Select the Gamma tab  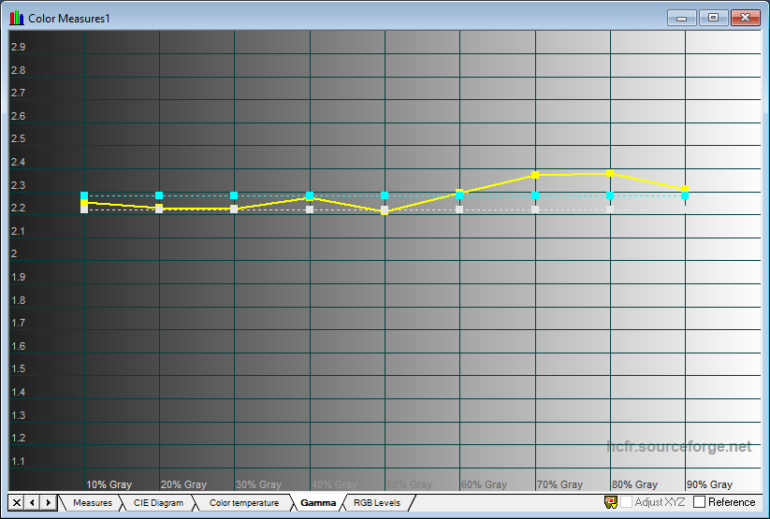point(318,503)
